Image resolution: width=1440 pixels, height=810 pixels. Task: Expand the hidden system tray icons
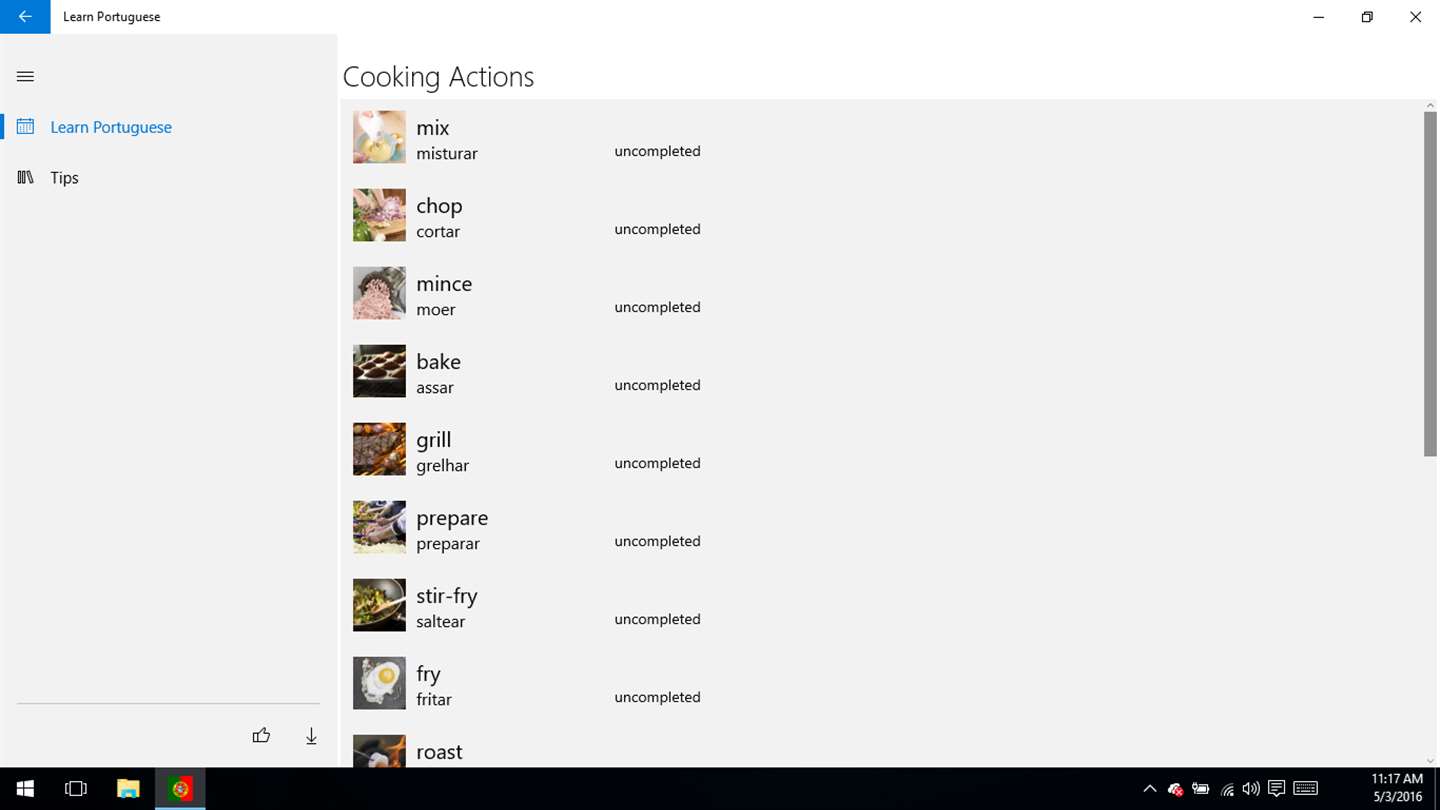(1149, 789)
